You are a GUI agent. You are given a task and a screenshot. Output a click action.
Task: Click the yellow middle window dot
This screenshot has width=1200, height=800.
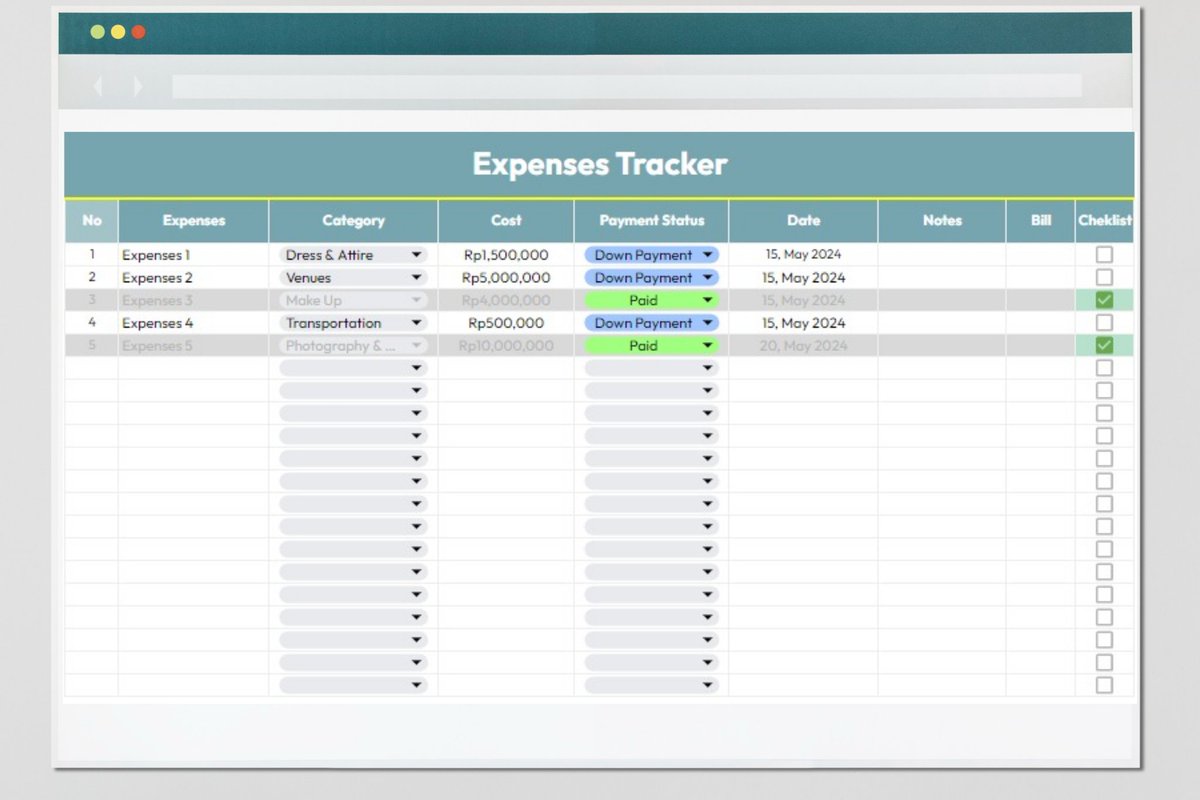click(x=118, y=32)
